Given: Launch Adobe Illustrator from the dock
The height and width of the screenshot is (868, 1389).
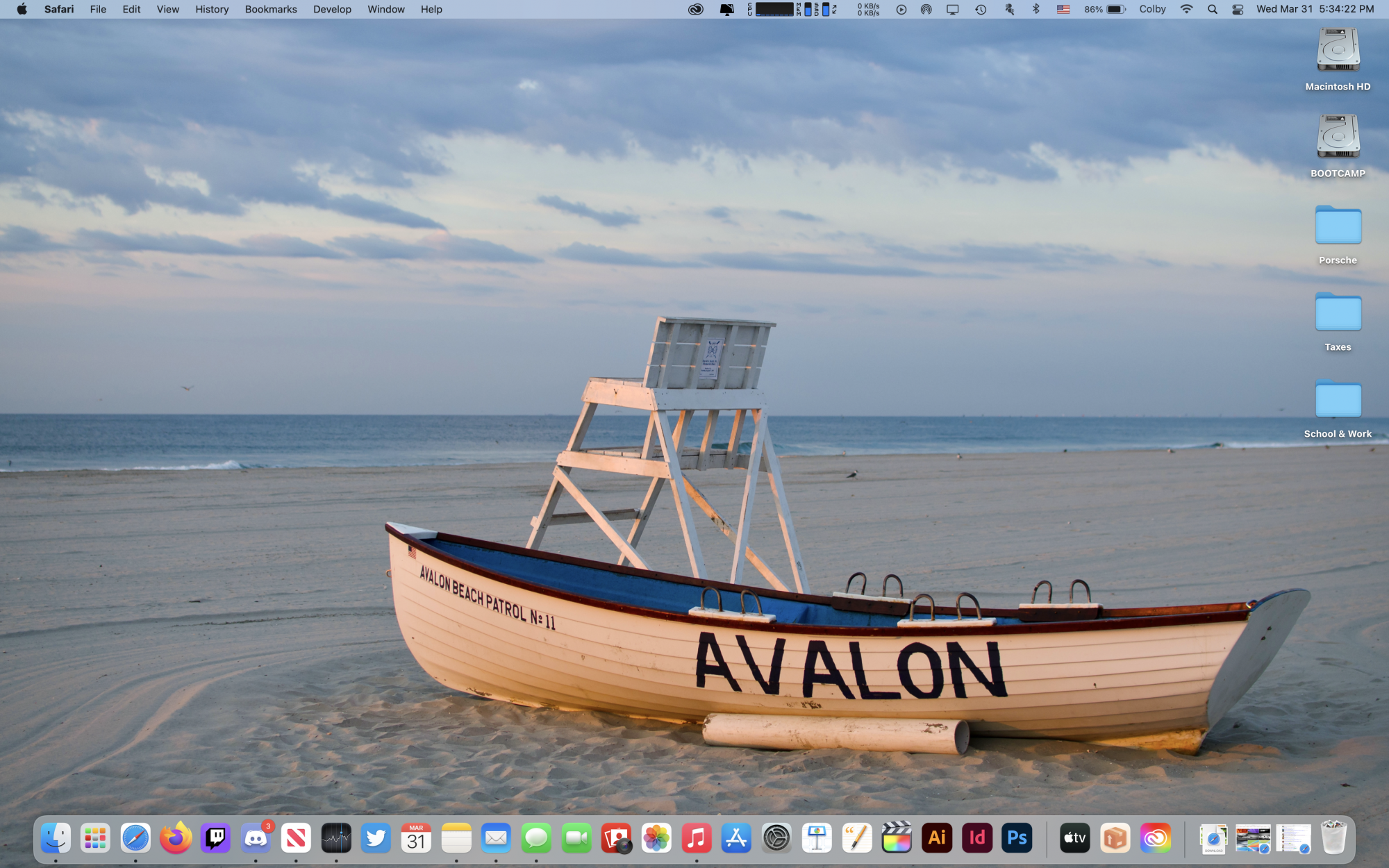Looking at the screenshot, I should [x=937, y=839].
